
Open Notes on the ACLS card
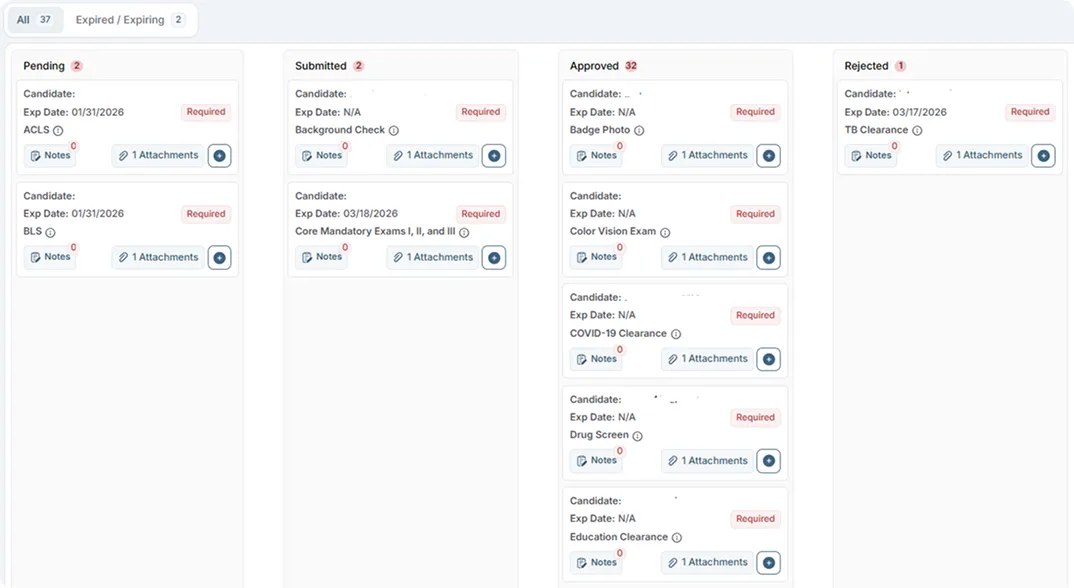click(x=50, y=156)
